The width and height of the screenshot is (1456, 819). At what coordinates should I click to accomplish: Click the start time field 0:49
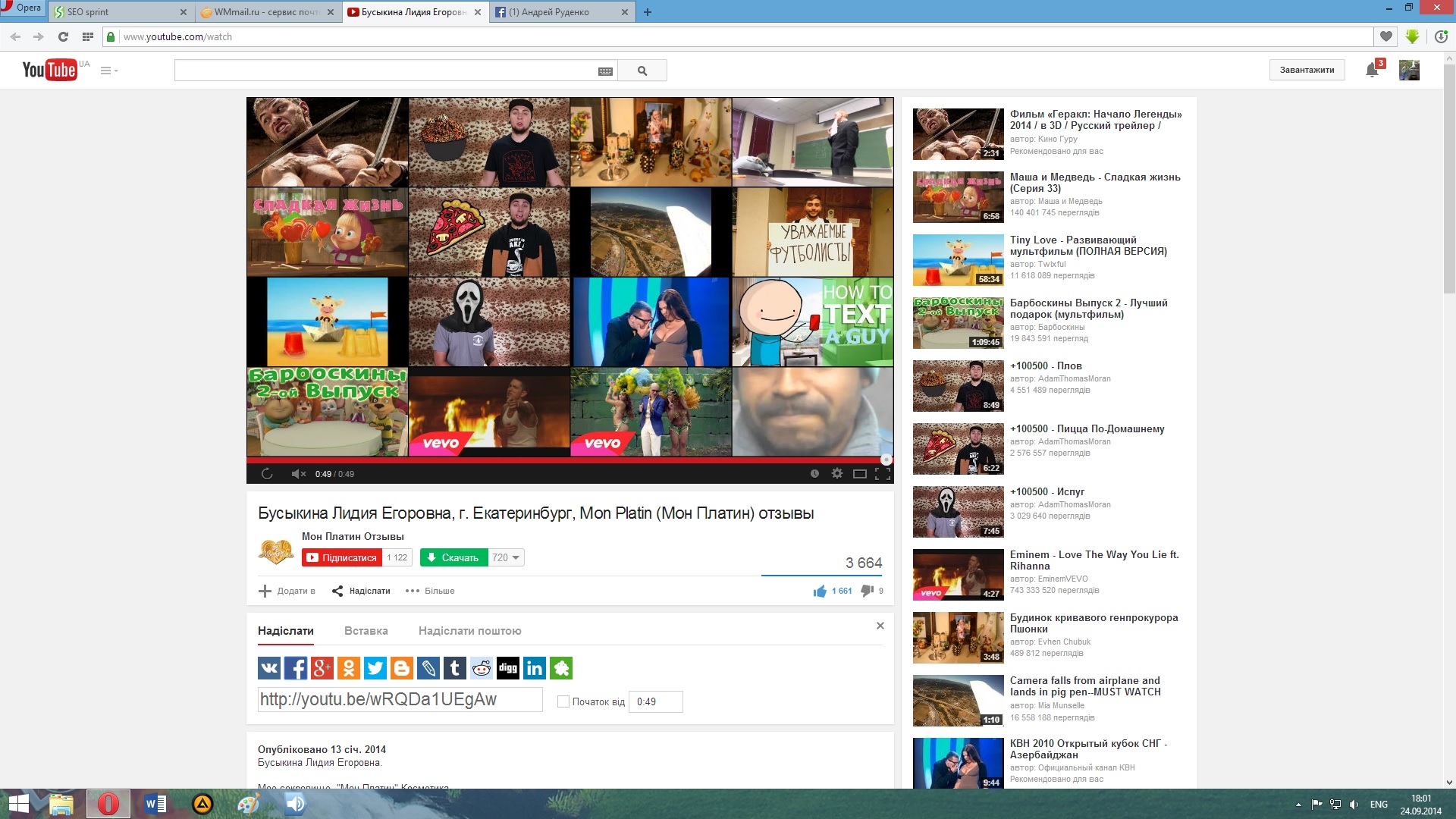point(655,701)
